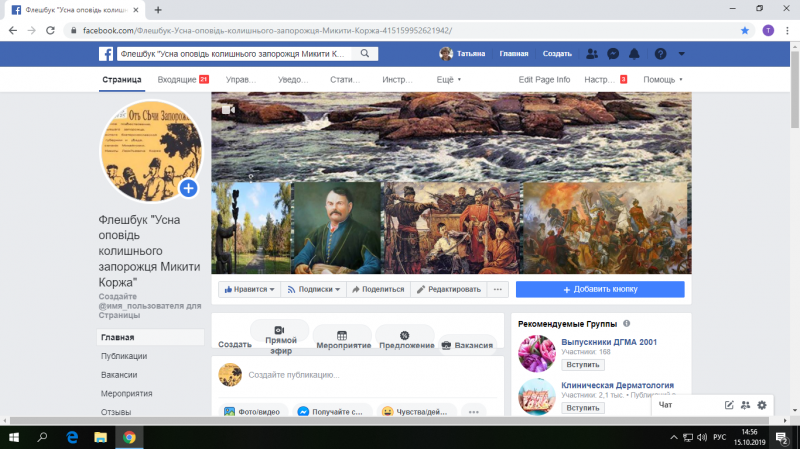Select Мероприятия in left sidebar
The image size is (800, 449).
point(127,393)
